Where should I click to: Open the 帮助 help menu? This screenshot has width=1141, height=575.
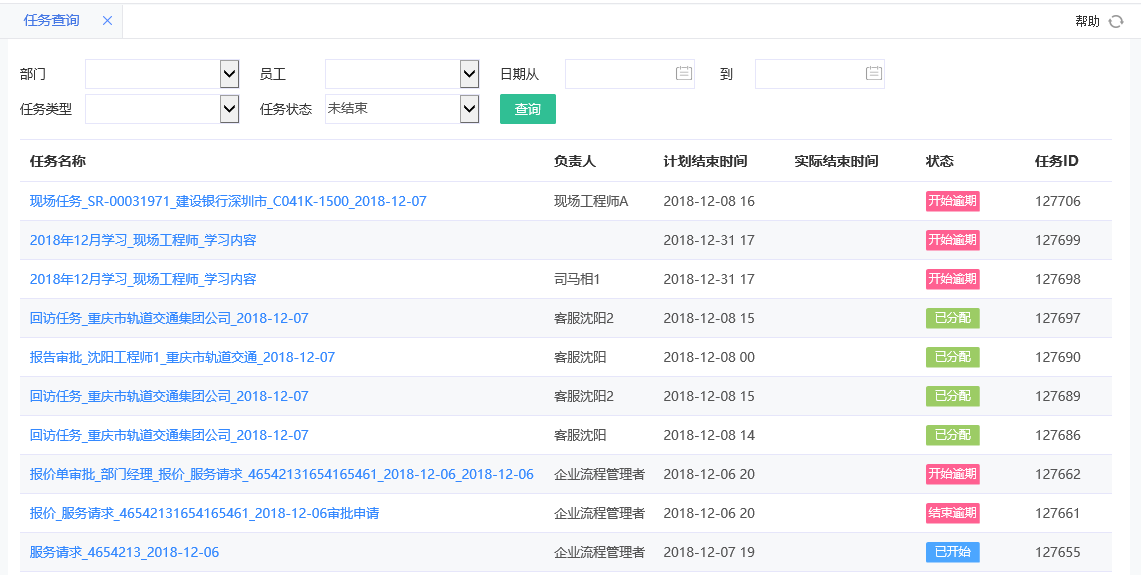click(x=1087, y=21)
